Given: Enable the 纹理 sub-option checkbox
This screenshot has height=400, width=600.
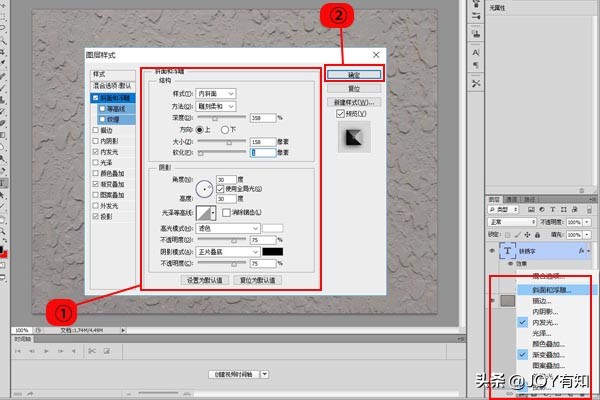Looking at the screenshot, I should [102, 119].
